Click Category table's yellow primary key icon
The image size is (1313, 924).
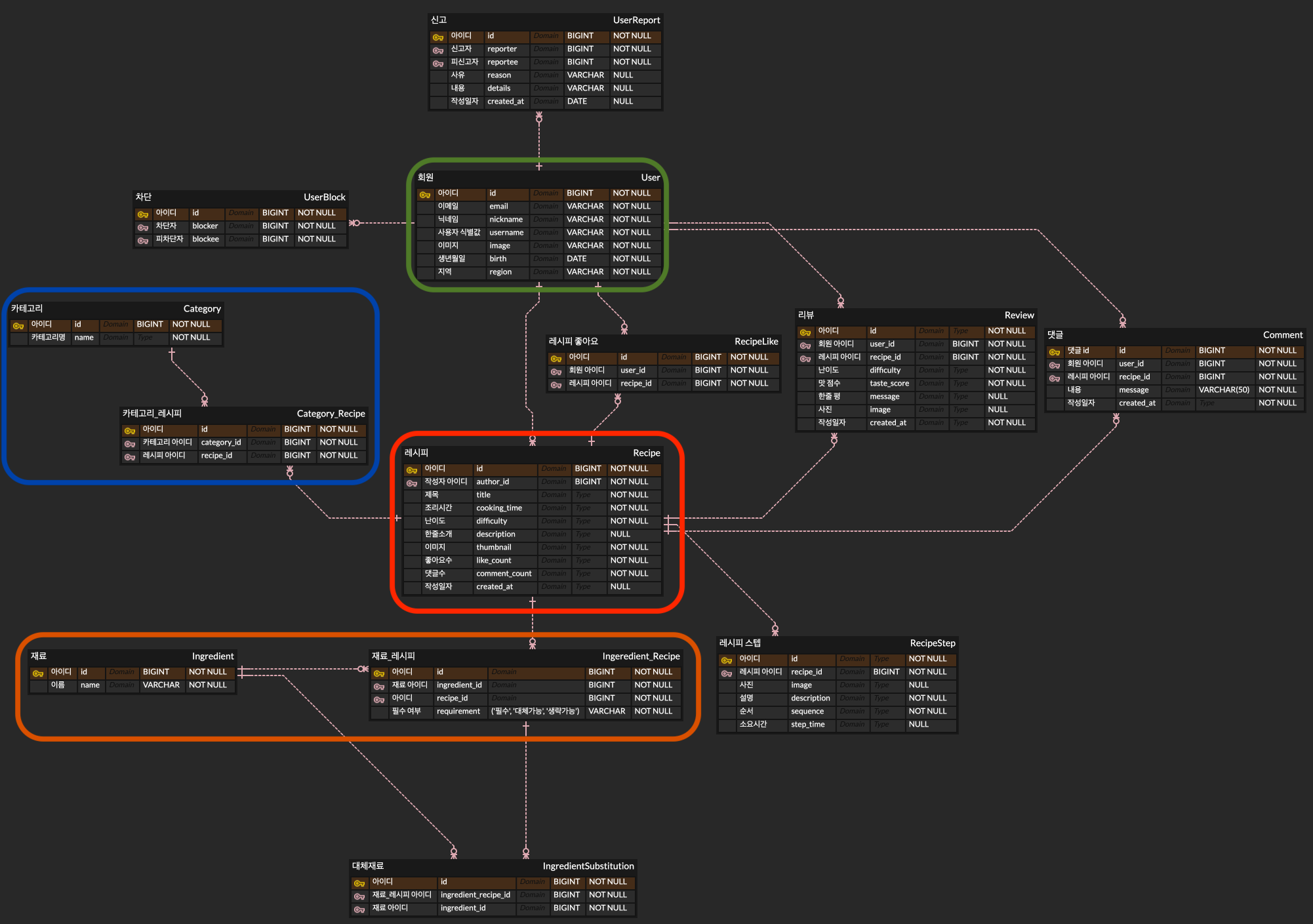[18, 326]
